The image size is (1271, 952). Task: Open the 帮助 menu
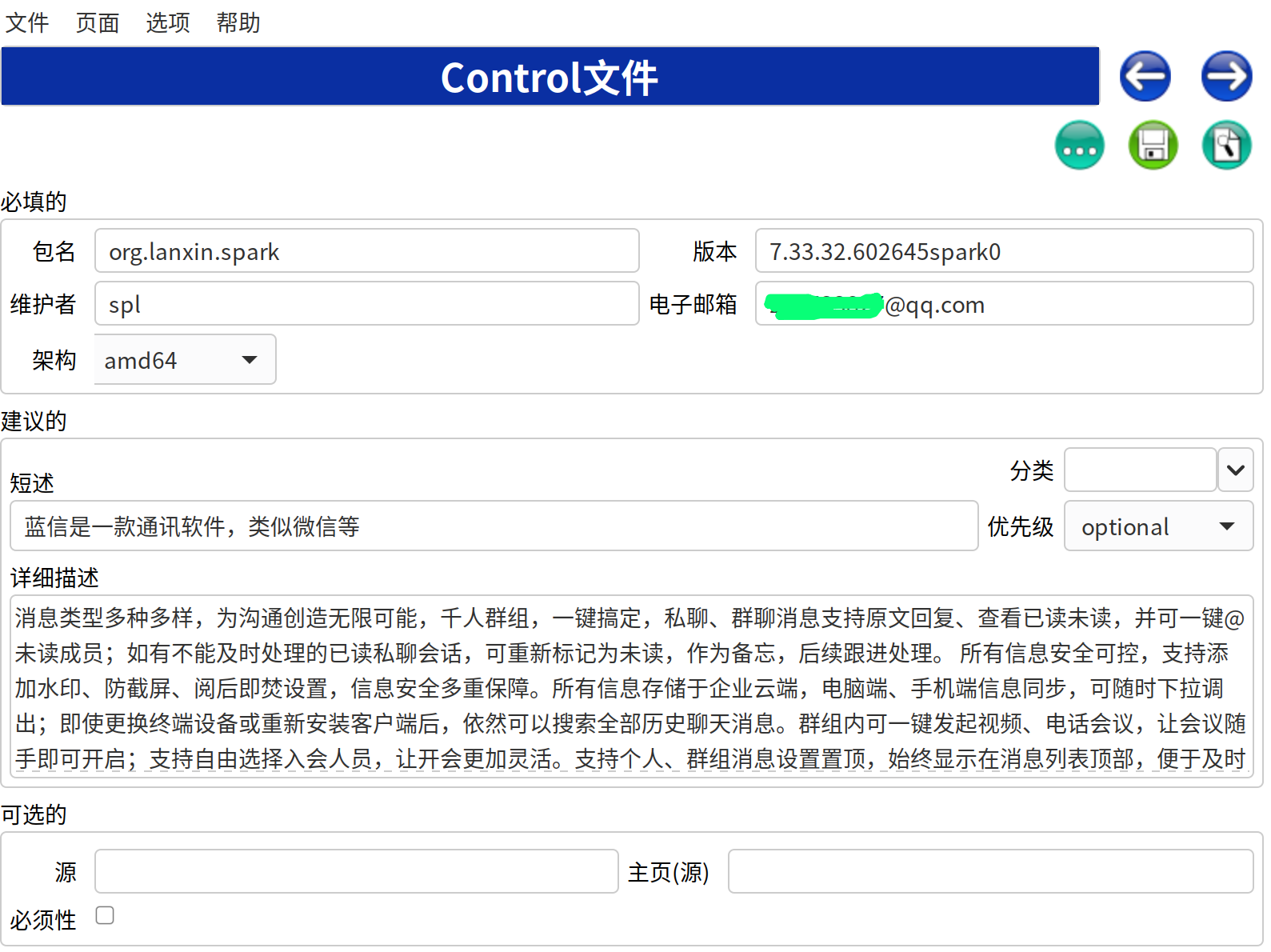point(238,22)
